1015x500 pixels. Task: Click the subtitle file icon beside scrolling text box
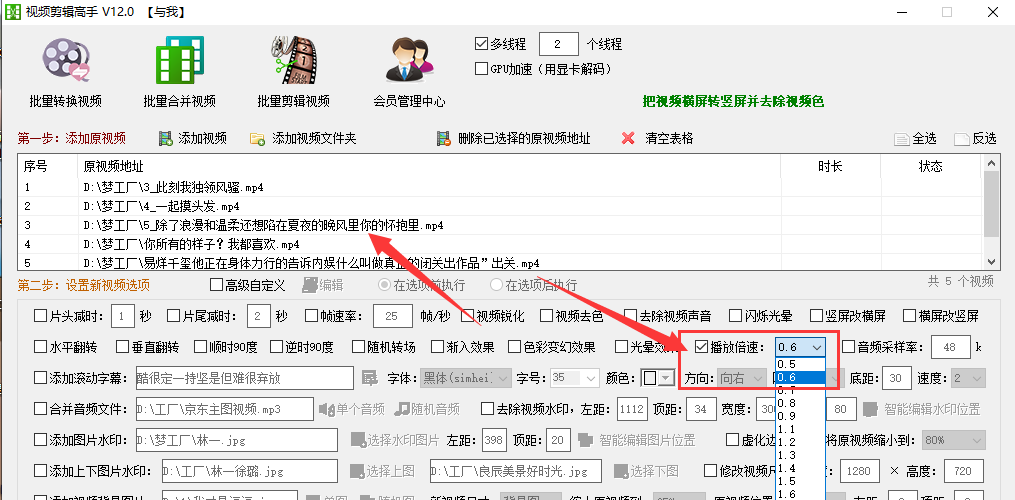click(x=369, y=378)
